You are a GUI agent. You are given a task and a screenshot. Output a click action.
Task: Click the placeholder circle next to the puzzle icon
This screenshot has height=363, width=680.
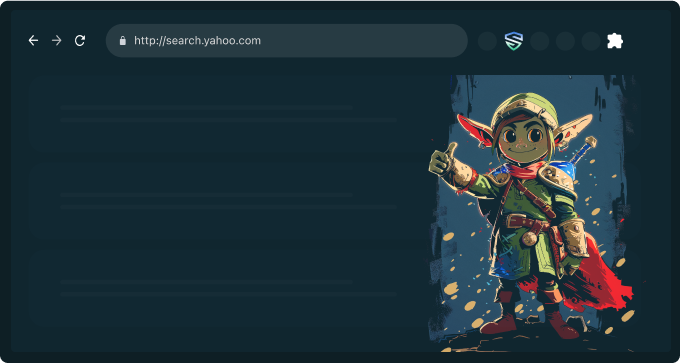591,41
